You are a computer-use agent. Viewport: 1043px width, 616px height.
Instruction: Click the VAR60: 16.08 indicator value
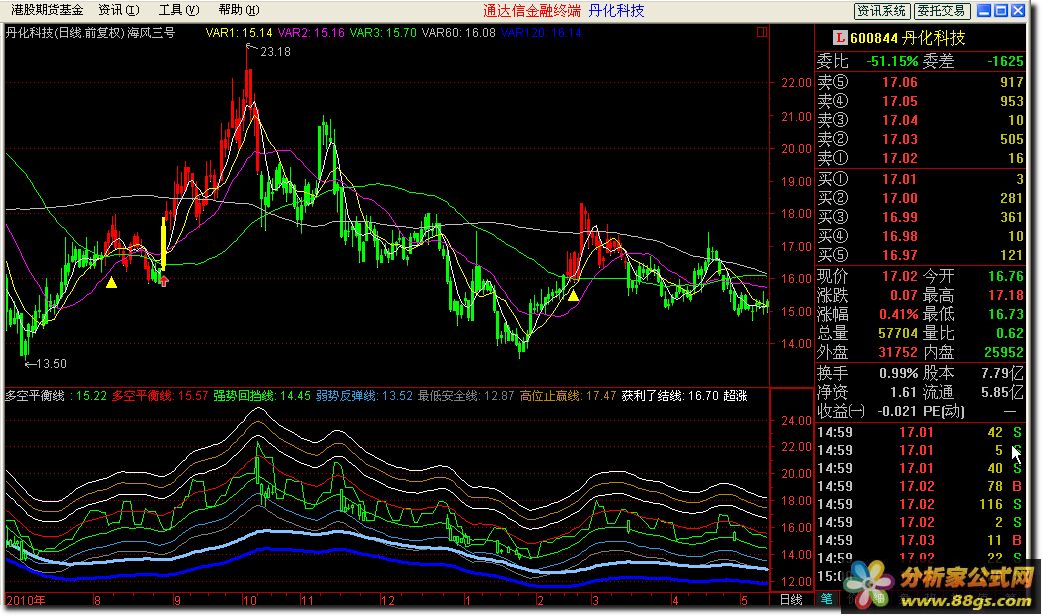458,32
